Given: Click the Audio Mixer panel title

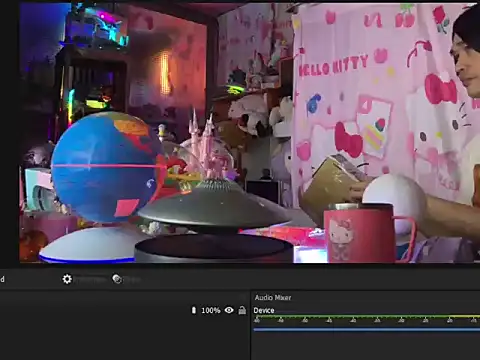Looking at the screenshot, I should (x=273, y=297).
